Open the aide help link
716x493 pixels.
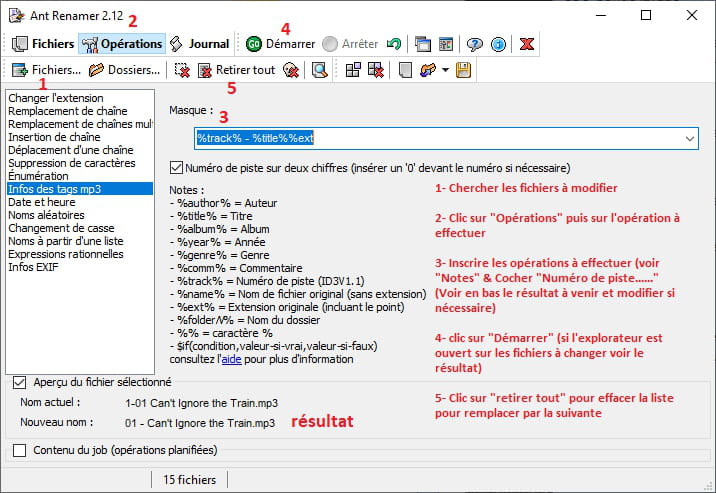click(232, 359)
